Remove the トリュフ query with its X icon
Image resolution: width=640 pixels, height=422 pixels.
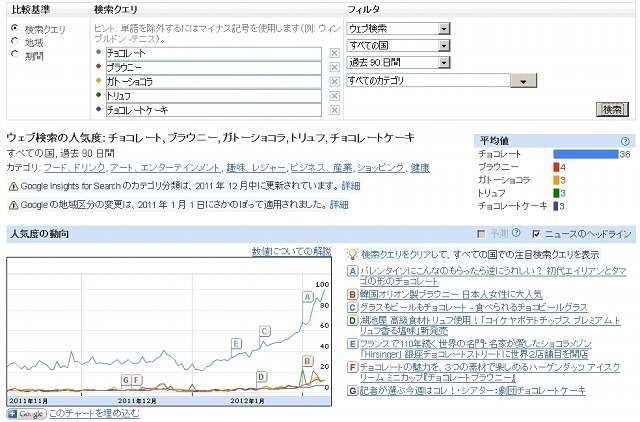pos(334,96)
